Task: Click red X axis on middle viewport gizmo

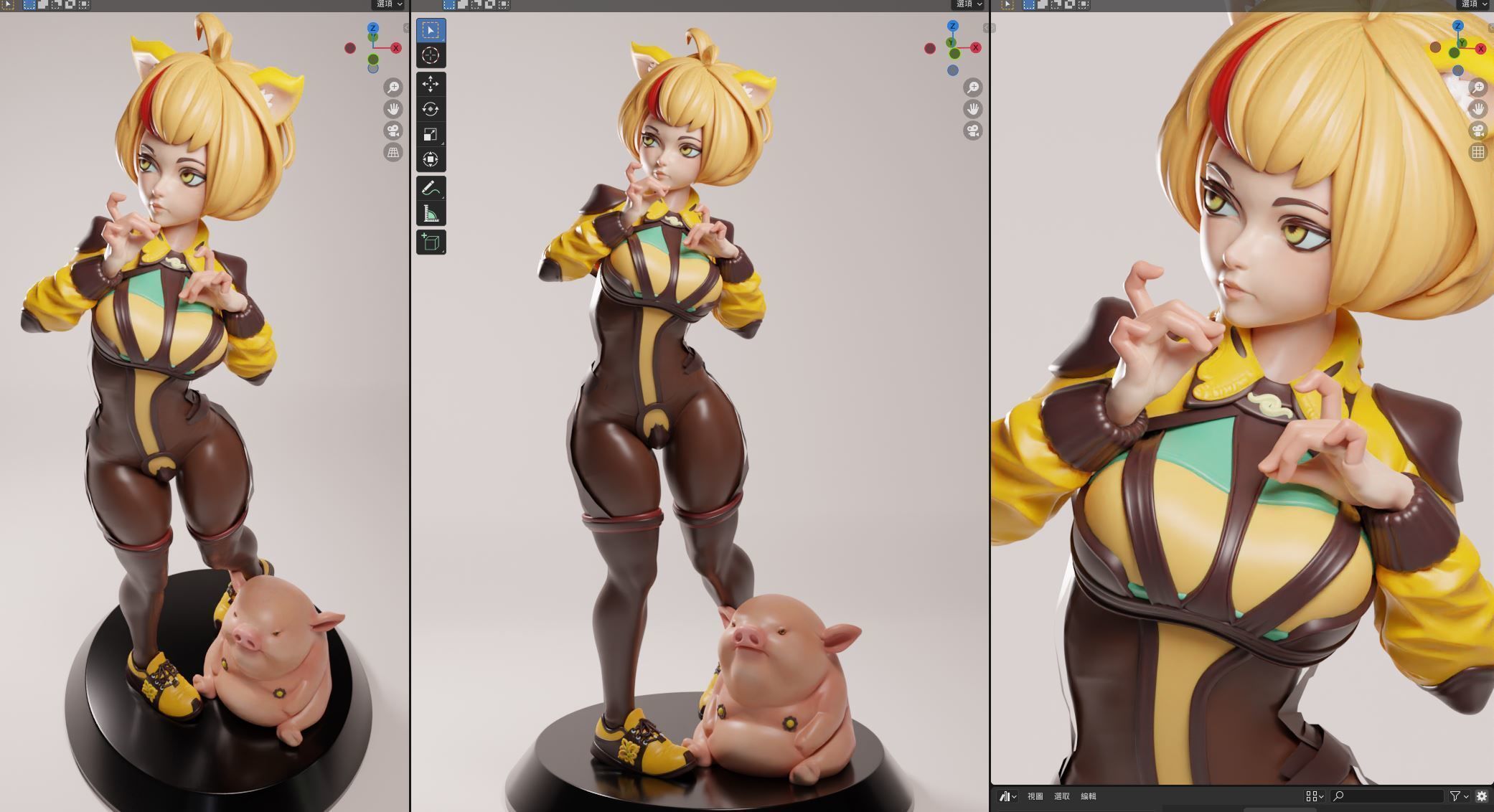Action: tap(976, 47)
